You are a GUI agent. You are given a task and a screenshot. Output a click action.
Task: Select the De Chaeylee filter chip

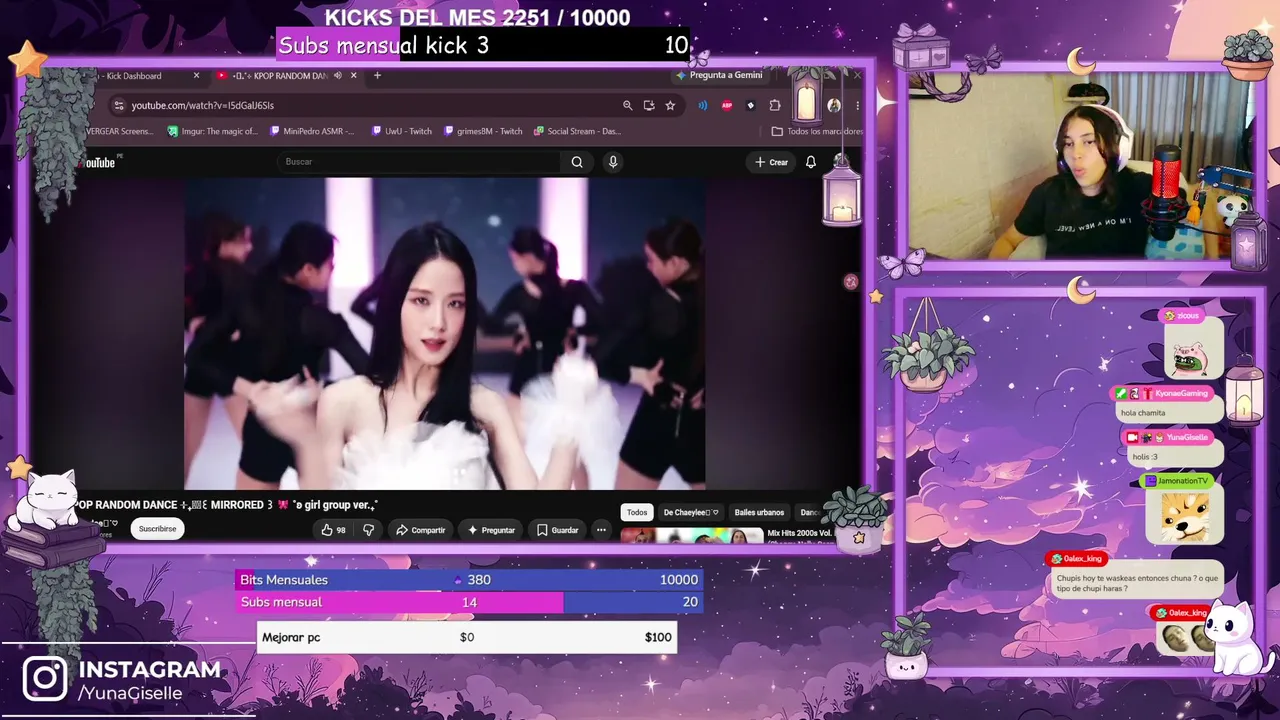click(691, 512)
